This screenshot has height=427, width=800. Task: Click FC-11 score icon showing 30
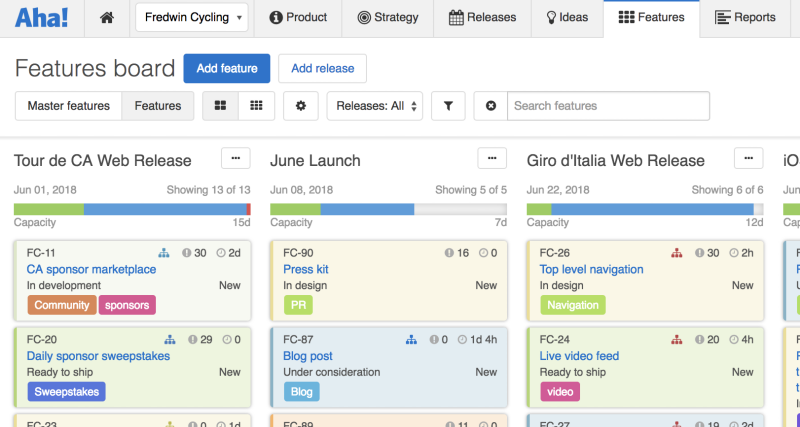(x=187, y=253)
